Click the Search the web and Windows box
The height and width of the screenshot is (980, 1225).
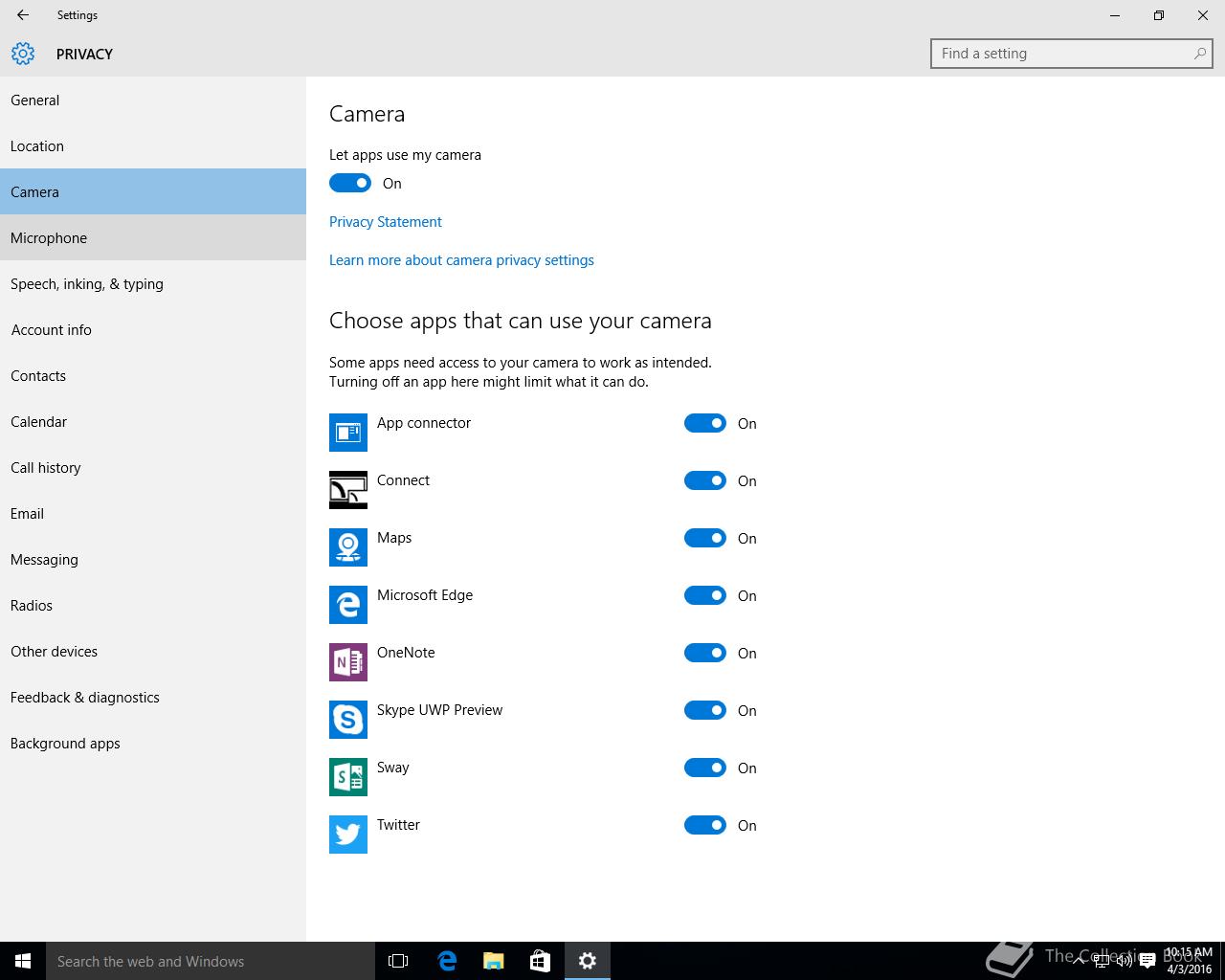(211, 961)
